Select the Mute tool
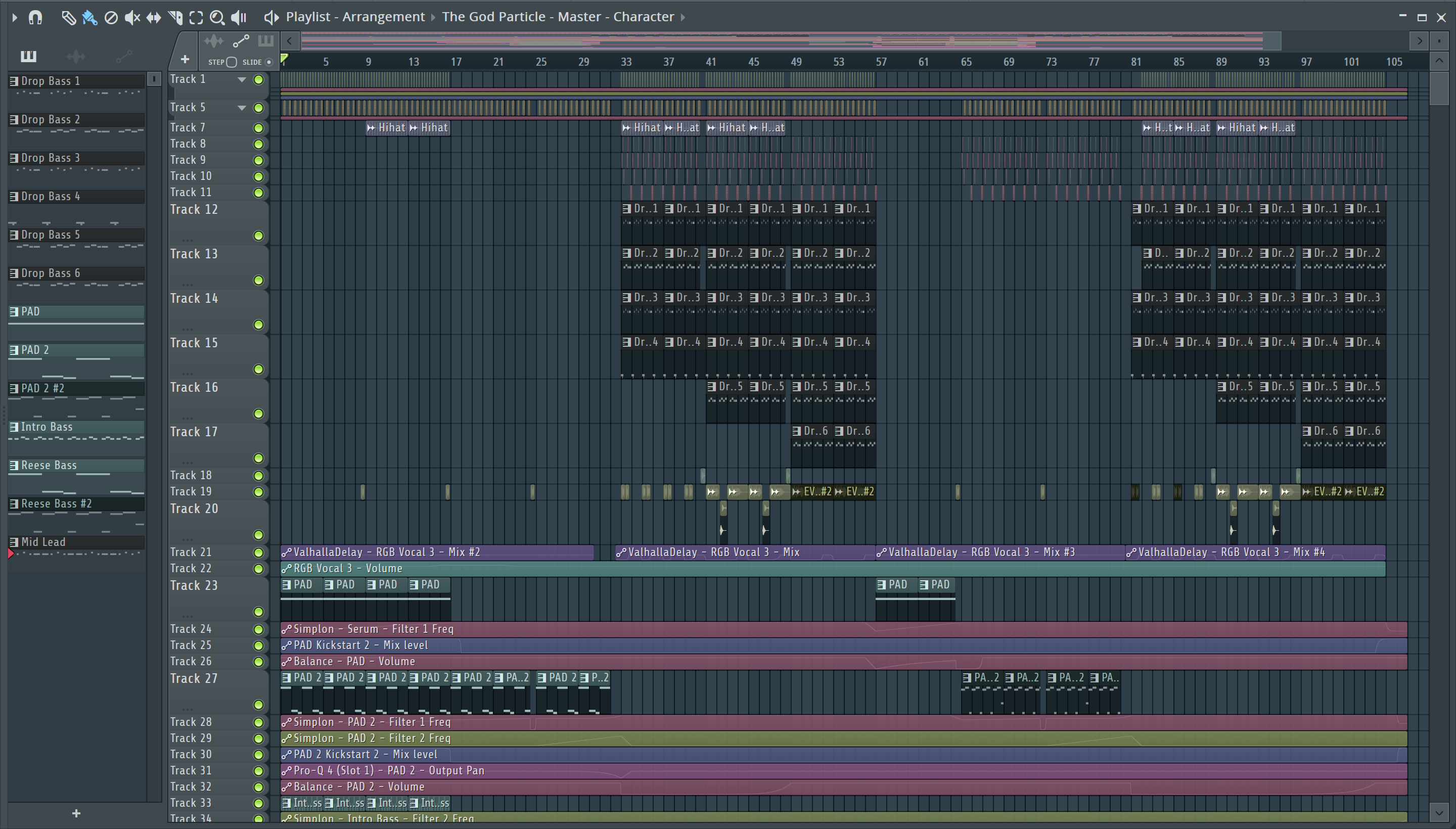 132,18
